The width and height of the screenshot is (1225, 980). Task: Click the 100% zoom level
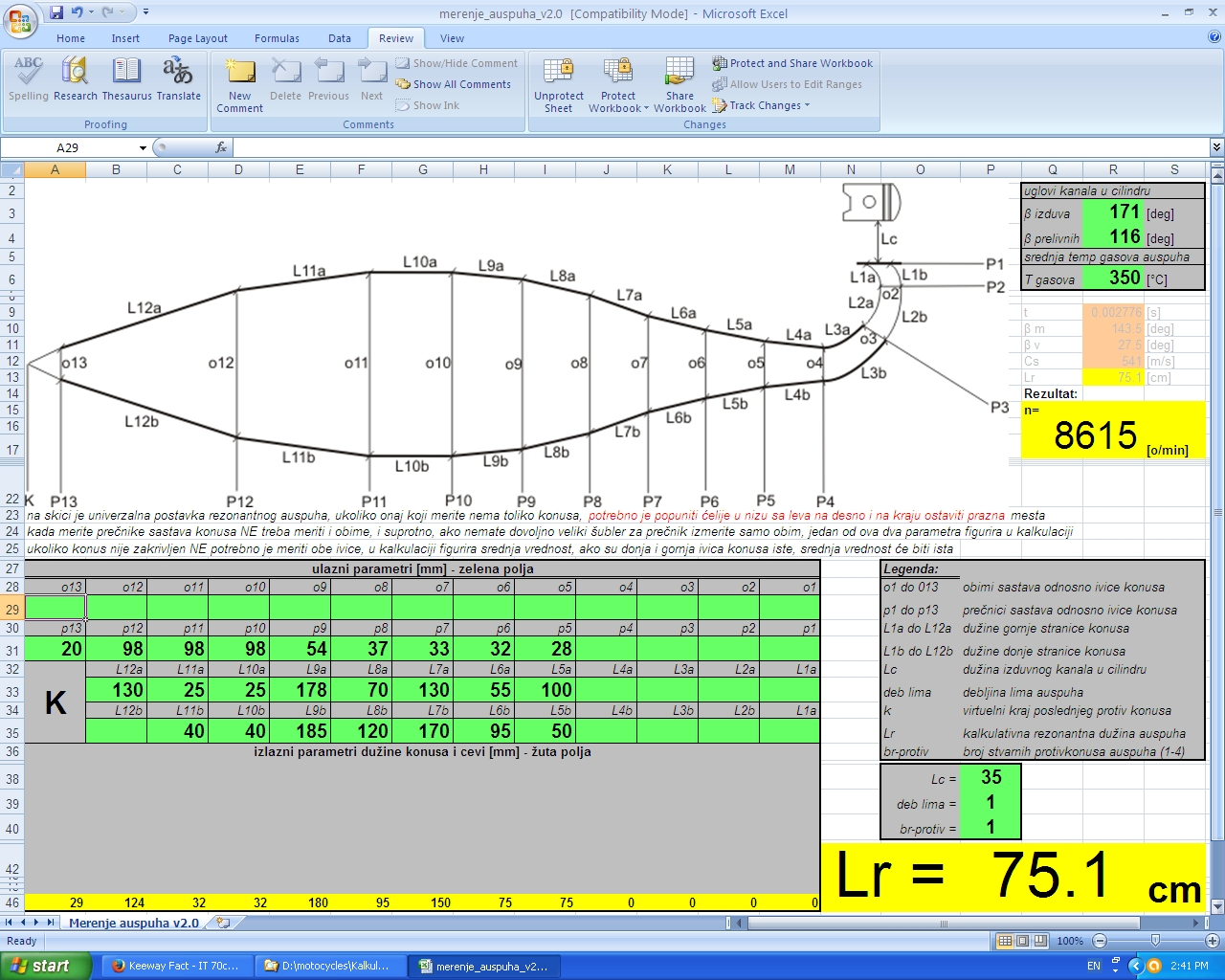click(x=1069, y=941)
